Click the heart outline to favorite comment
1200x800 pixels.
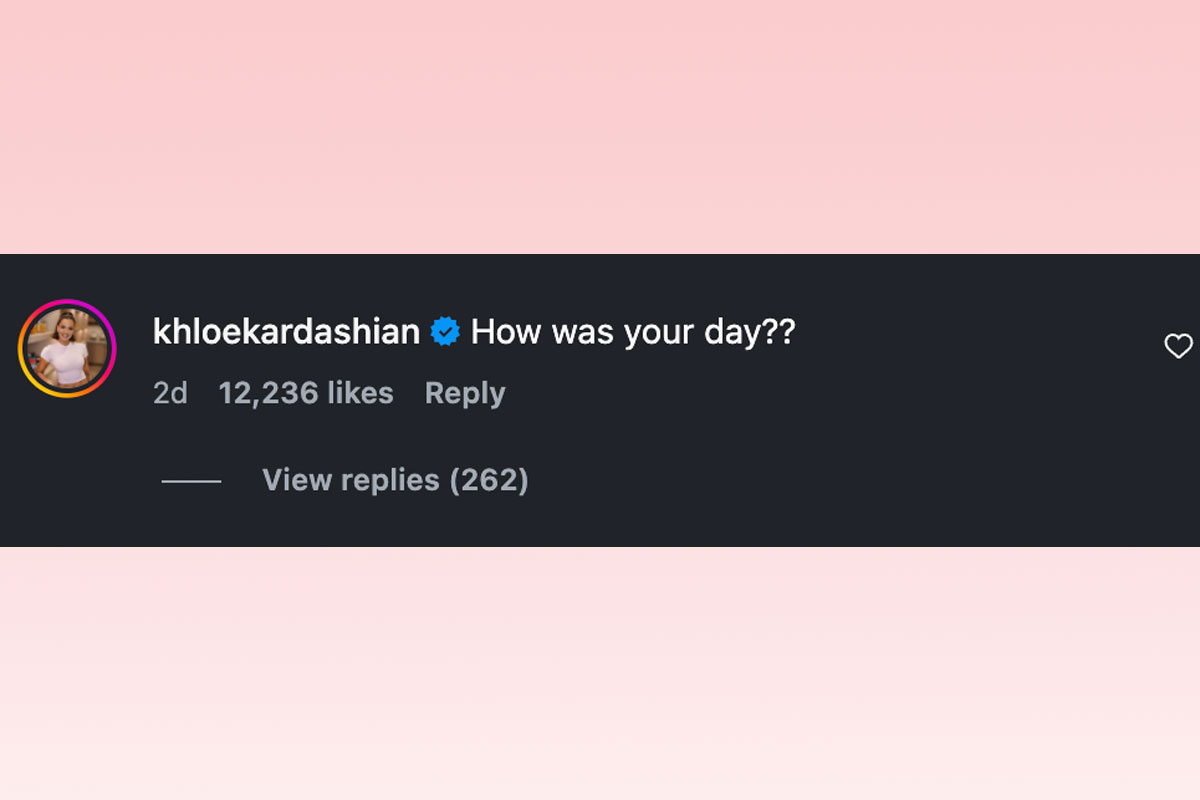(1177, 345)
